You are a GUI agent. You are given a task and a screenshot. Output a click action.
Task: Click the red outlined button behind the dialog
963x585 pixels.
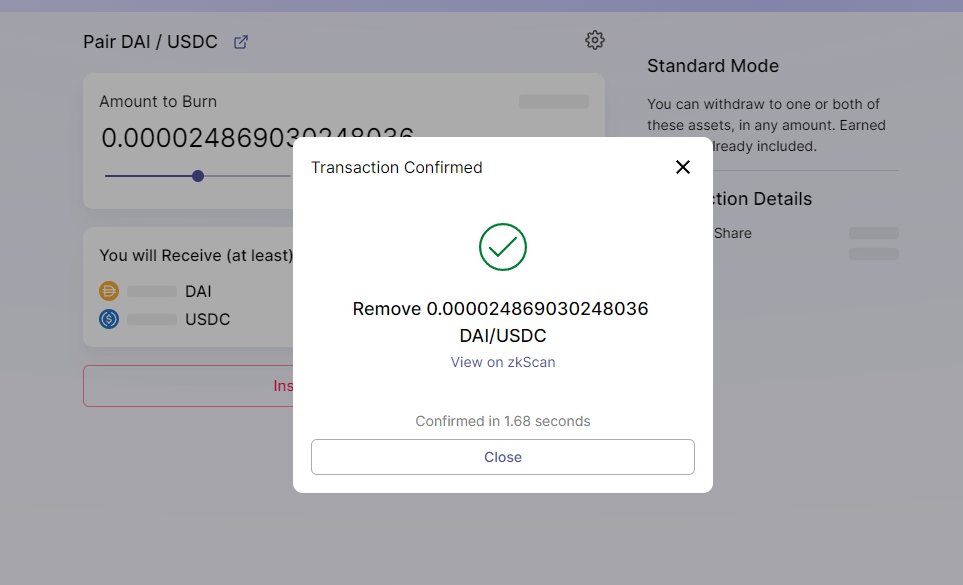pos(188,386)
